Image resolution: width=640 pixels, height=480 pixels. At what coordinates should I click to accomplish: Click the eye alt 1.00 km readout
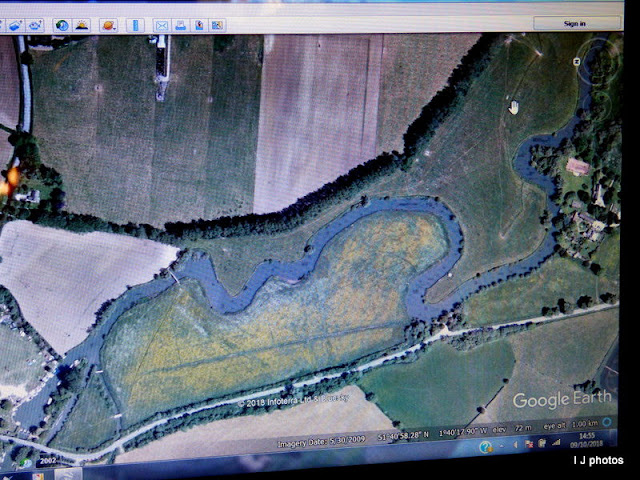coord(571,424)
